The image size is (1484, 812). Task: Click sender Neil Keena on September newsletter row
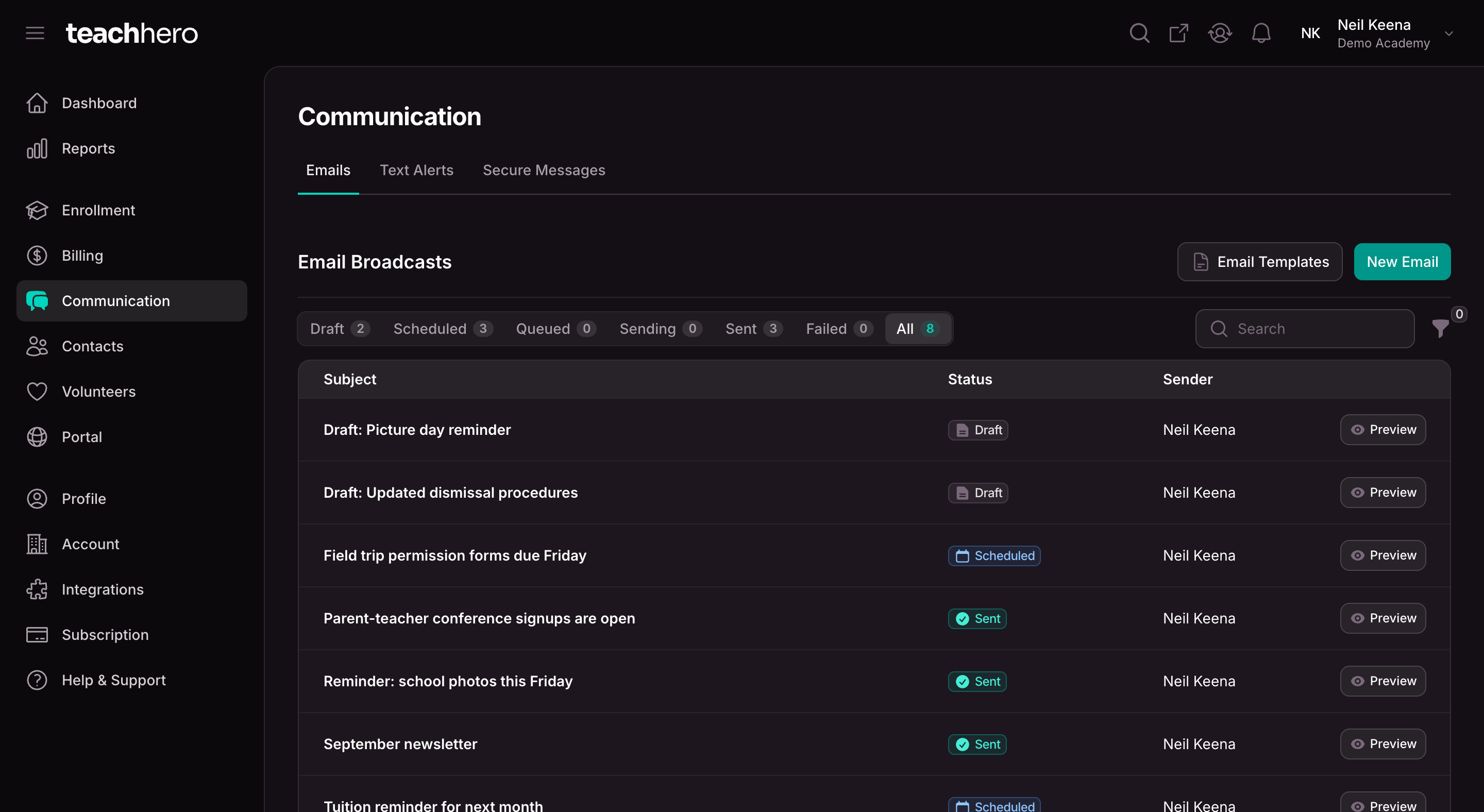[1199, 744]
